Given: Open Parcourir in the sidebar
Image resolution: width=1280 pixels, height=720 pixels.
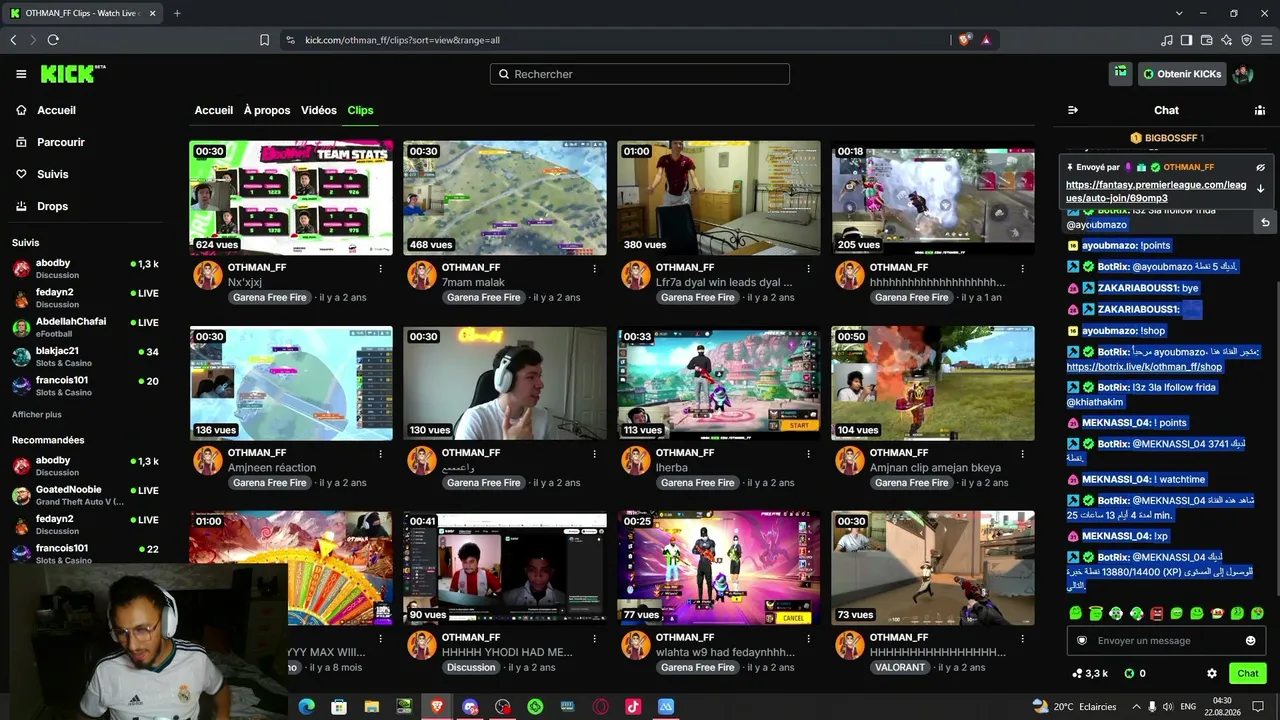Looking at the screenshot, I should 60,142.
